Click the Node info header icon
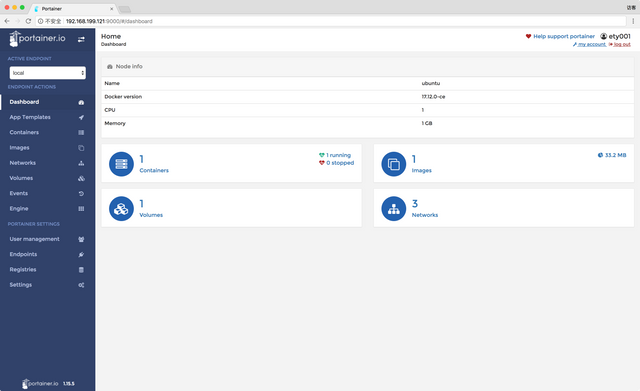This screenshot has height=391, width=640. [x=109, y=67]
